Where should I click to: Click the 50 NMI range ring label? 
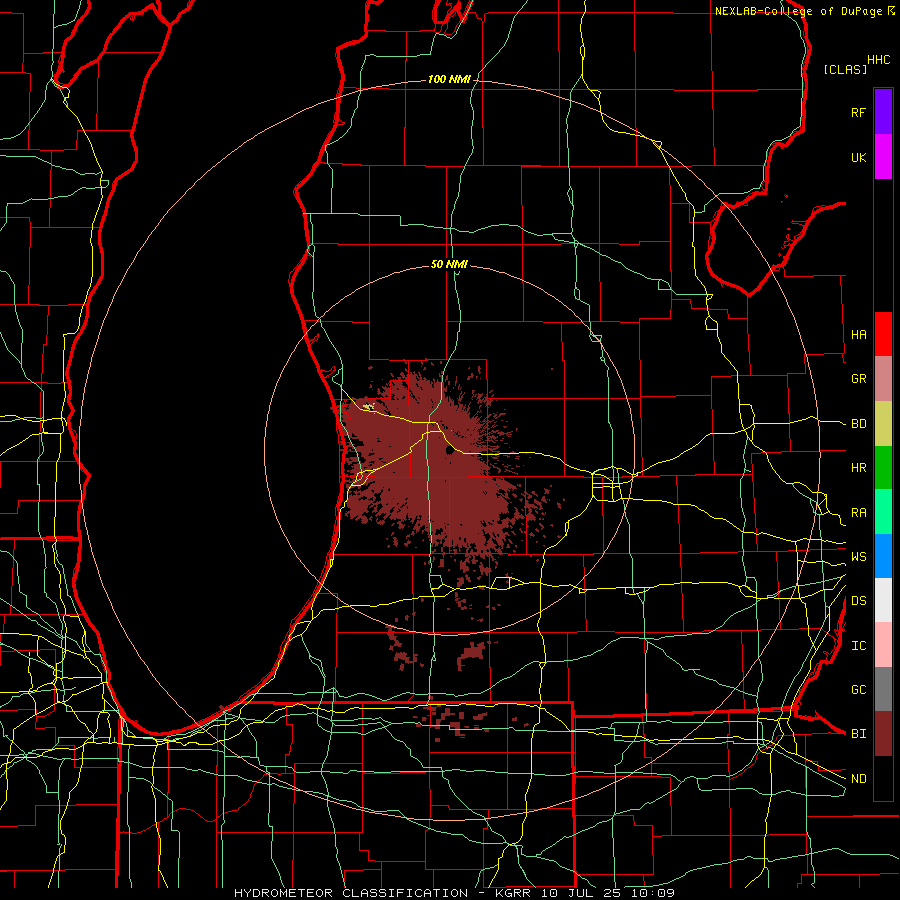(x=449, y=264)
